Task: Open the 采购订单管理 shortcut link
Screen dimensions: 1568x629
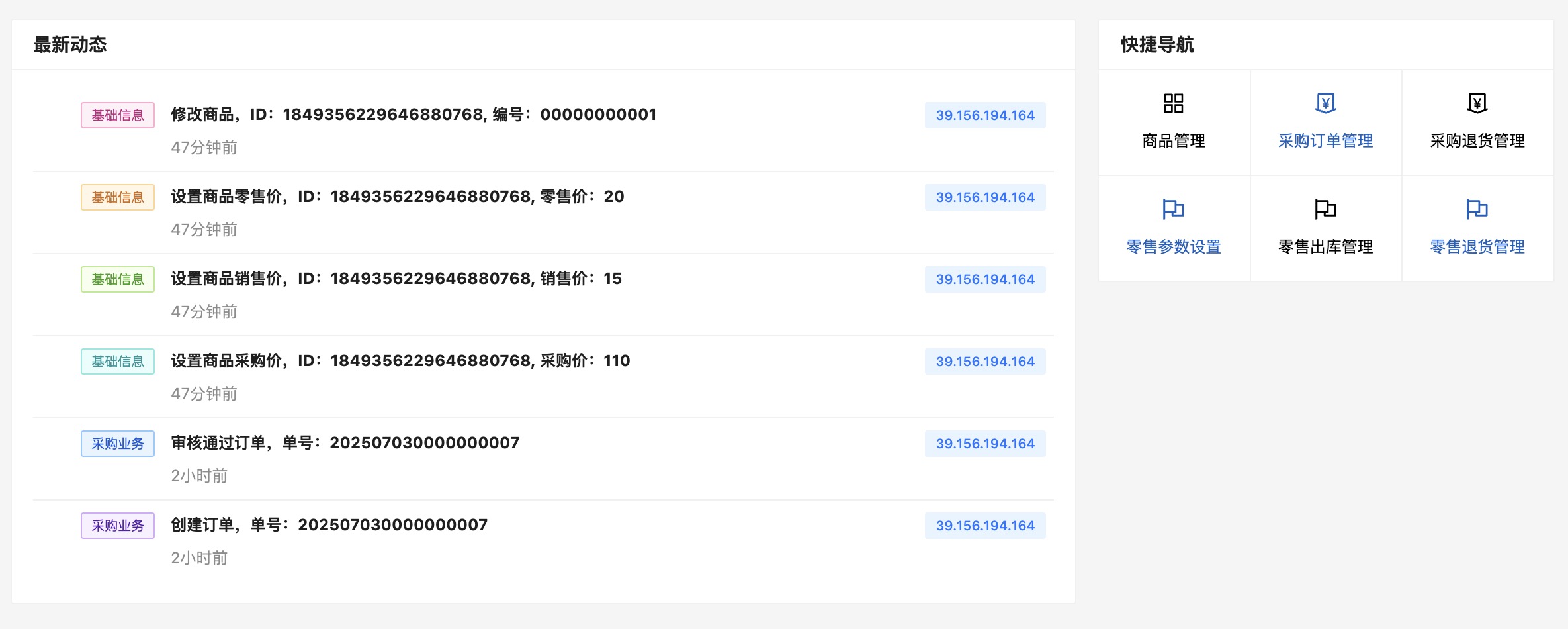Action: pos(1325,141)
